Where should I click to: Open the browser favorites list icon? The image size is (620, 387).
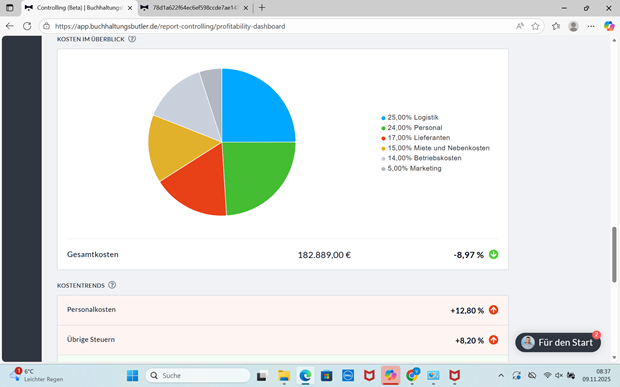556,26
